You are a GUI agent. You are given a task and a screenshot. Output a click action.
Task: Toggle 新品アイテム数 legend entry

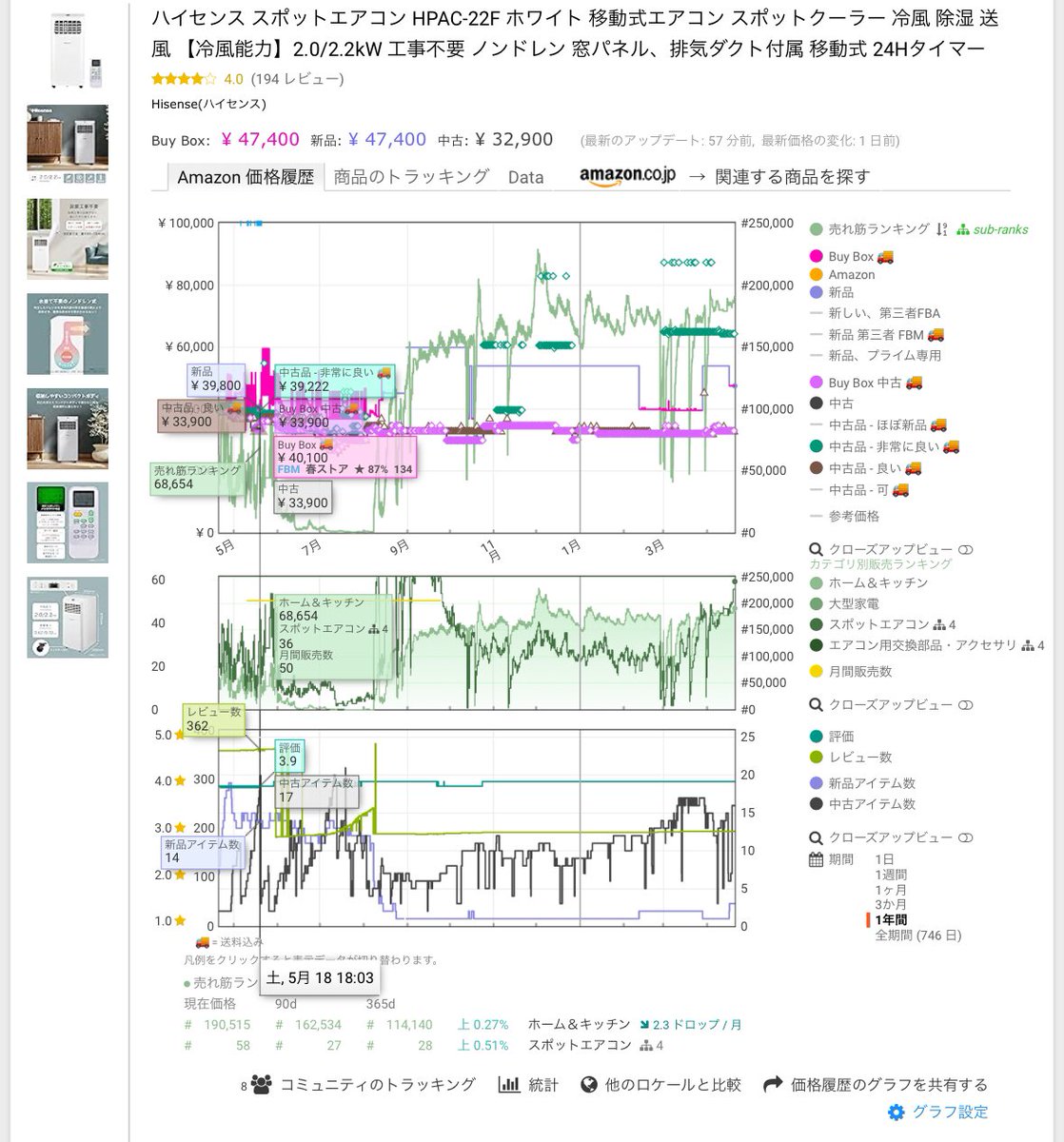[x=862, y=783]
